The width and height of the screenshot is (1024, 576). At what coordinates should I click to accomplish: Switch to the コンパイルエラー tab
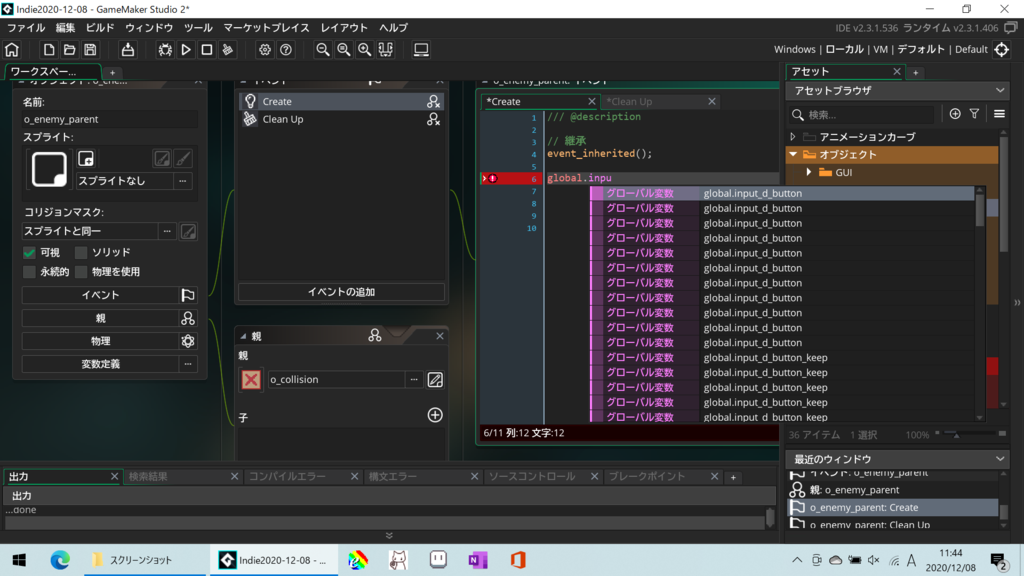(287, 477)
